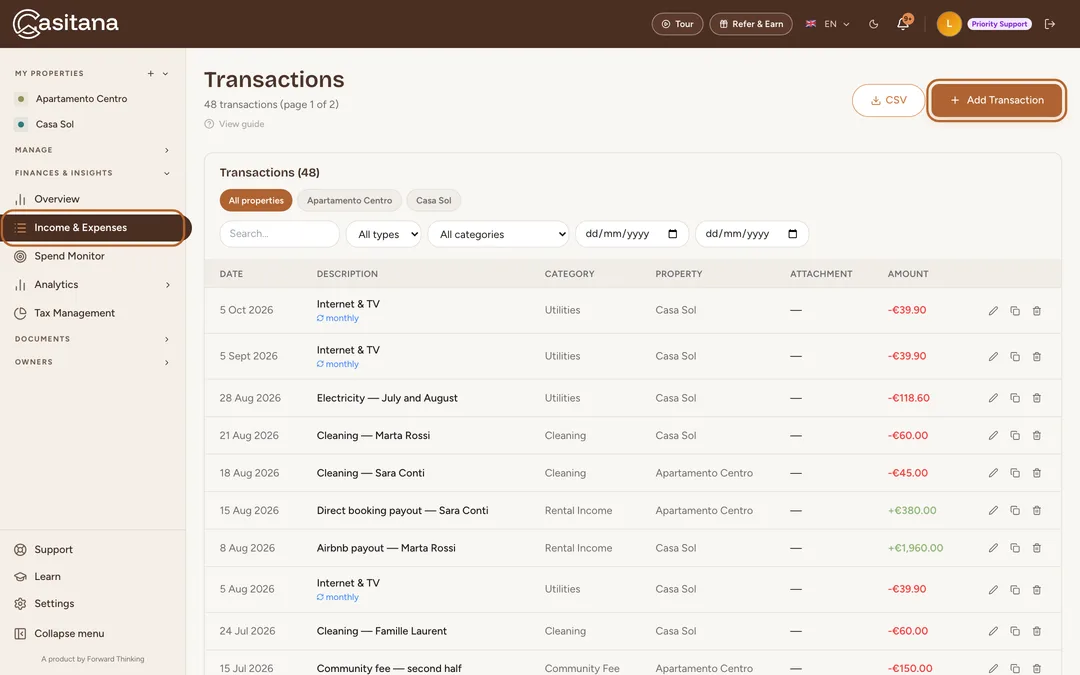The height and width of the screenshot is (675, 1080).
Task: Delete the Cleaning — Marta Rossi transaction
Action: (1037, 435)
